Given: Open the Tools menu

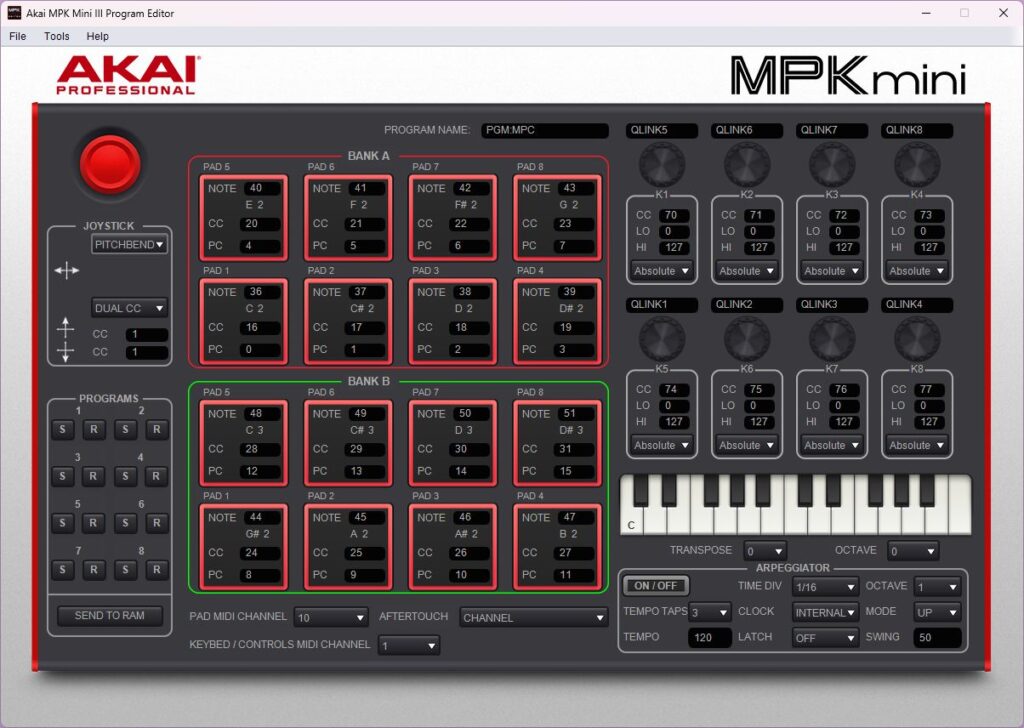Looking at the screenshot, I should pyautogui.click(x=57, y=36).
